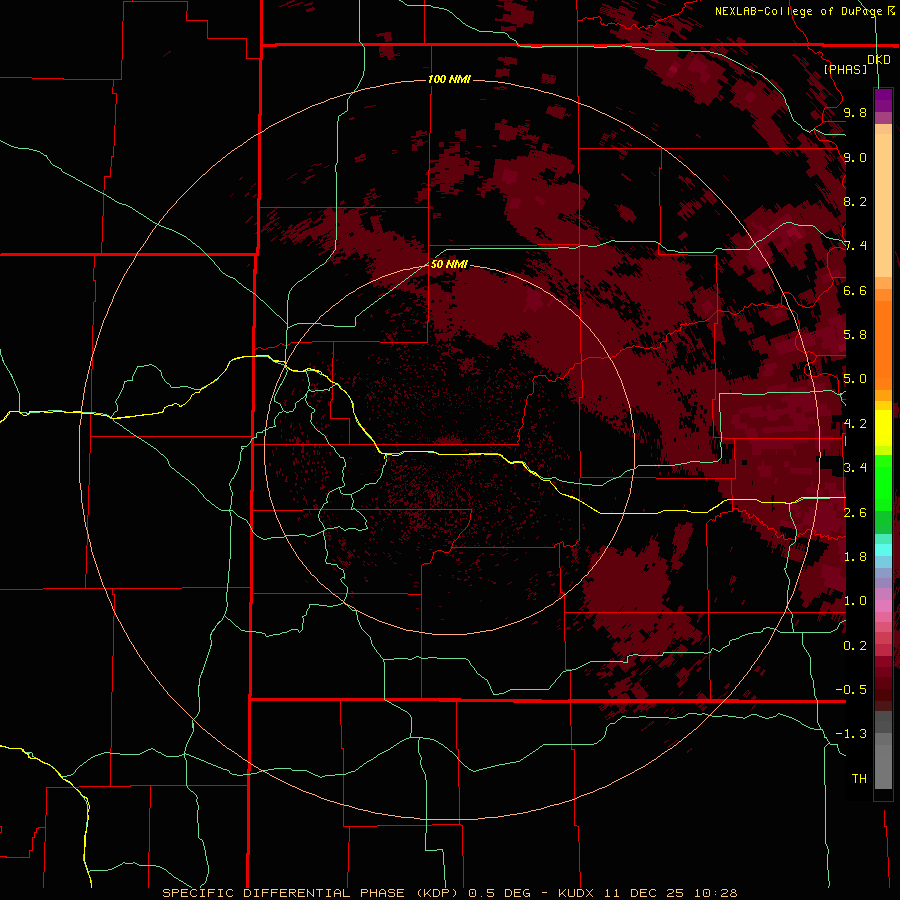This screenshot has width=900, height=900.
Task: Click the -0.5 legend value
Action: 851,690
